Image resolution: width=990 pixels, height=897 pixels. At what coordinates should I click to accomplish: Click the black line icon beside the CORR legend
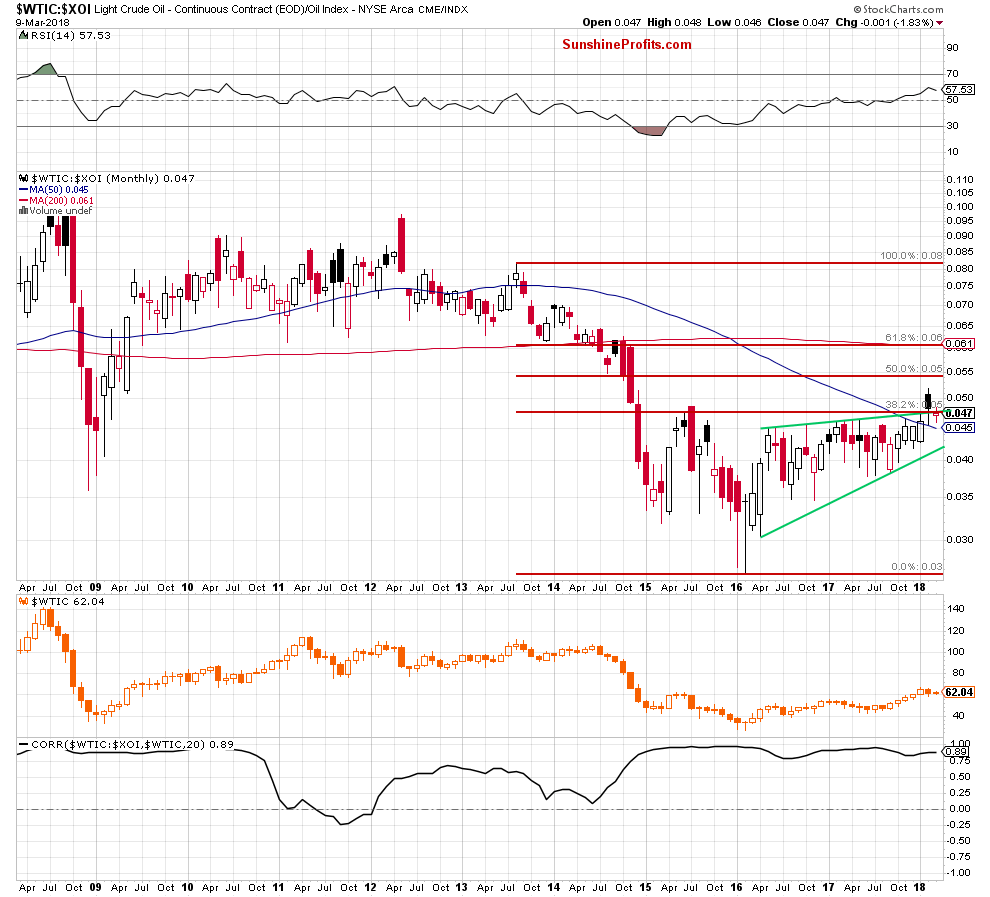point(24,745)
